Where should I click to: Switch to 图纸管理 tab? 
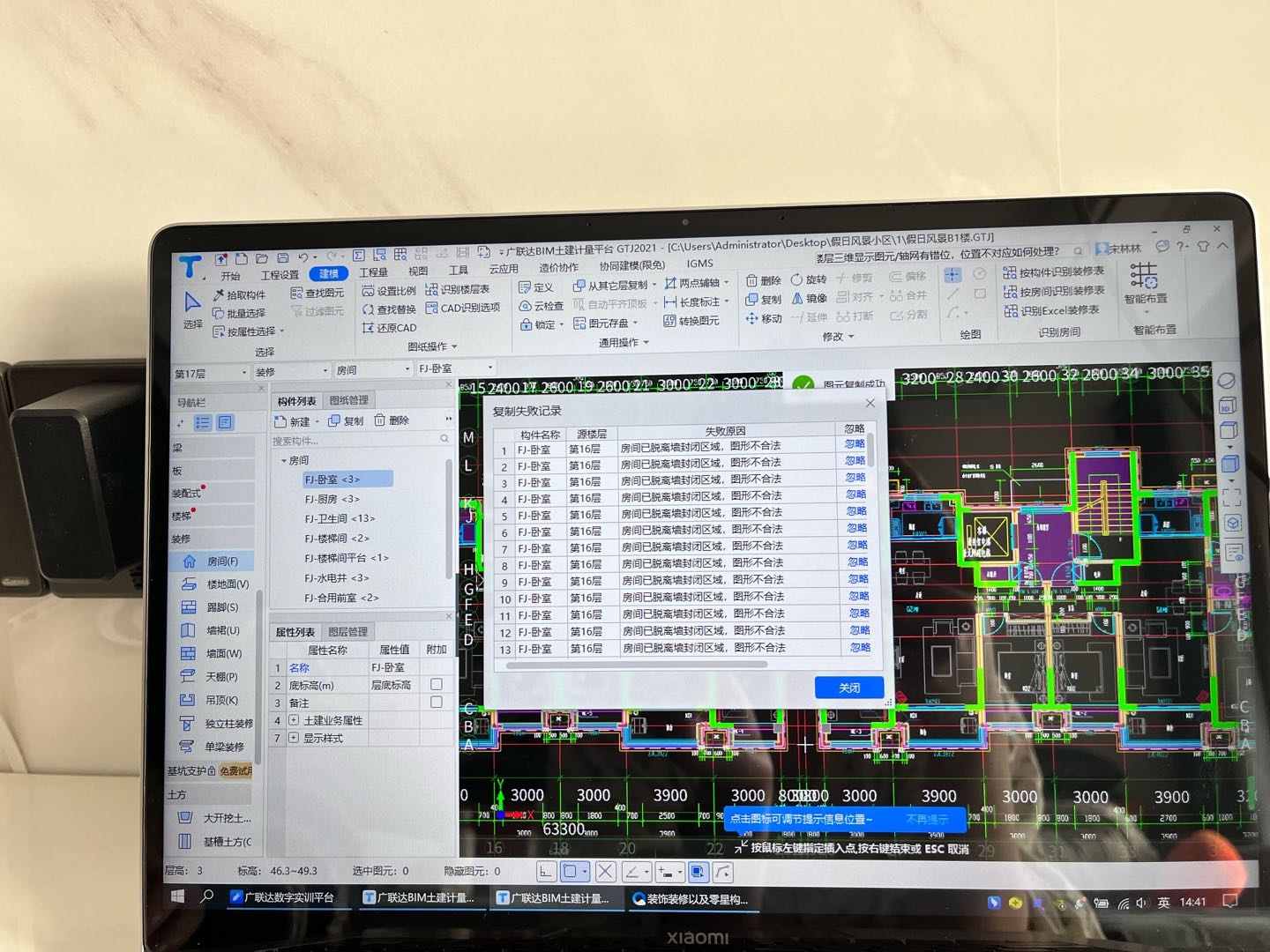349,400
